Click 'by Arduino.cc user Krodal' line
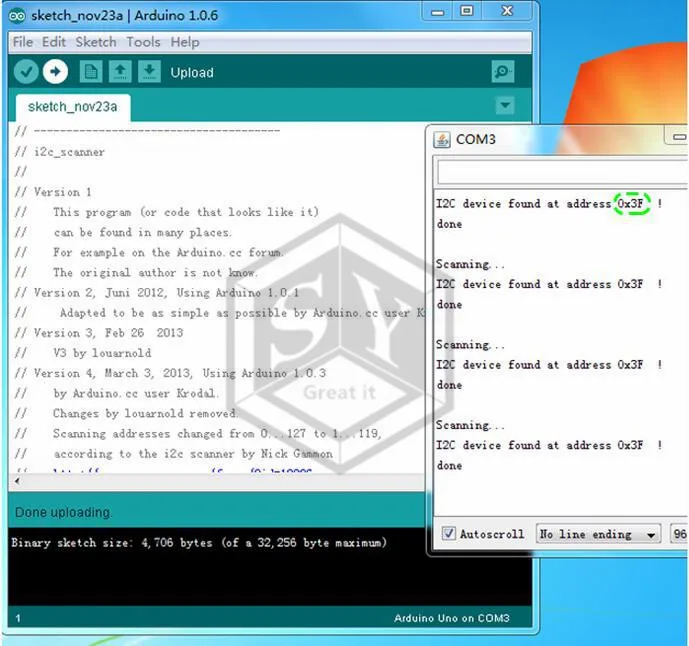Image resolution: width=689 pixels, height=646 pixels. (116, 393)
